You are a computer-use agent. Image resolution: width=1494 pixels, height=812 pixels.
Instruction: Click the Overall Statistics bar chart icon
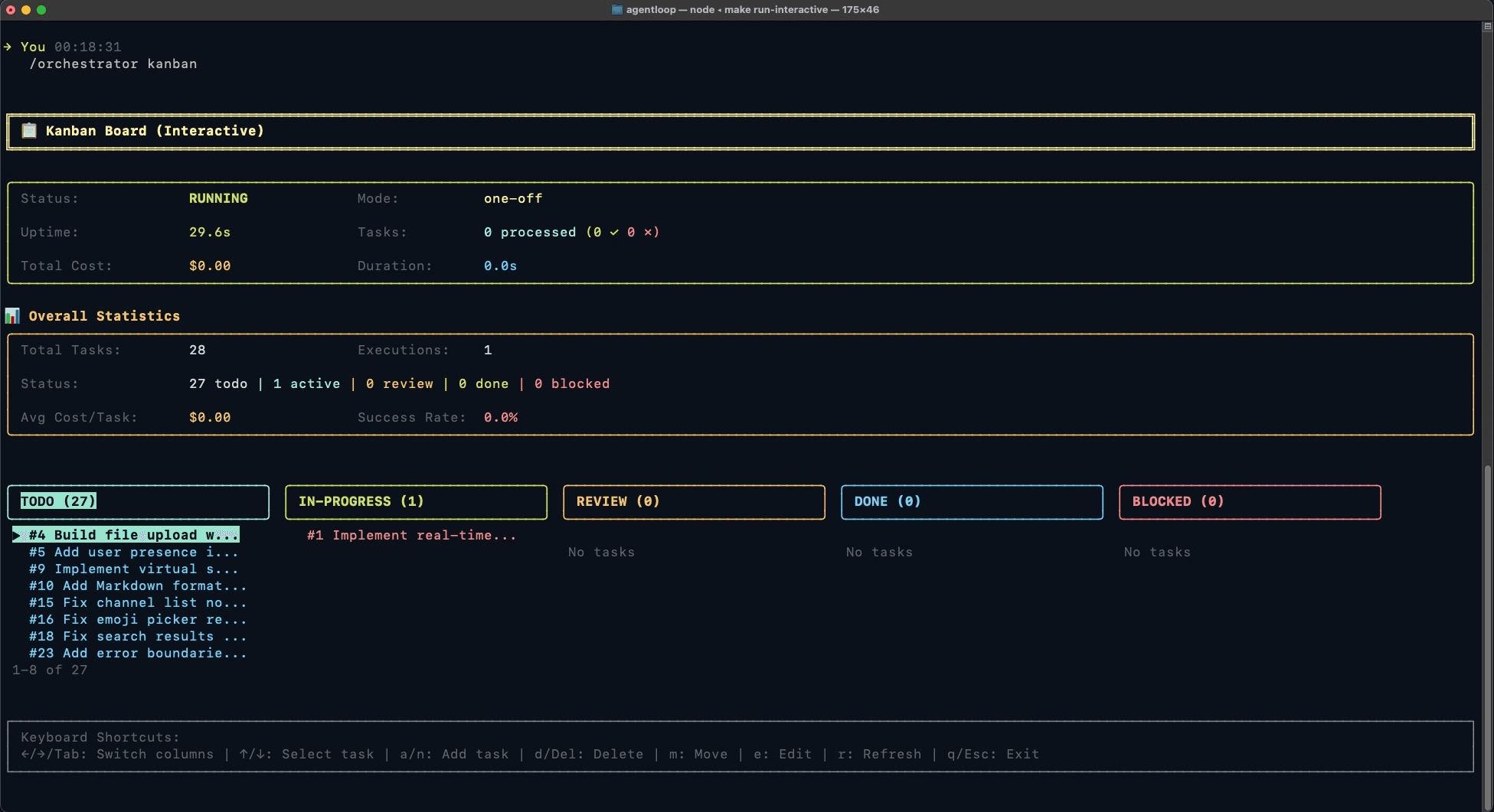[x=12, y=316]
